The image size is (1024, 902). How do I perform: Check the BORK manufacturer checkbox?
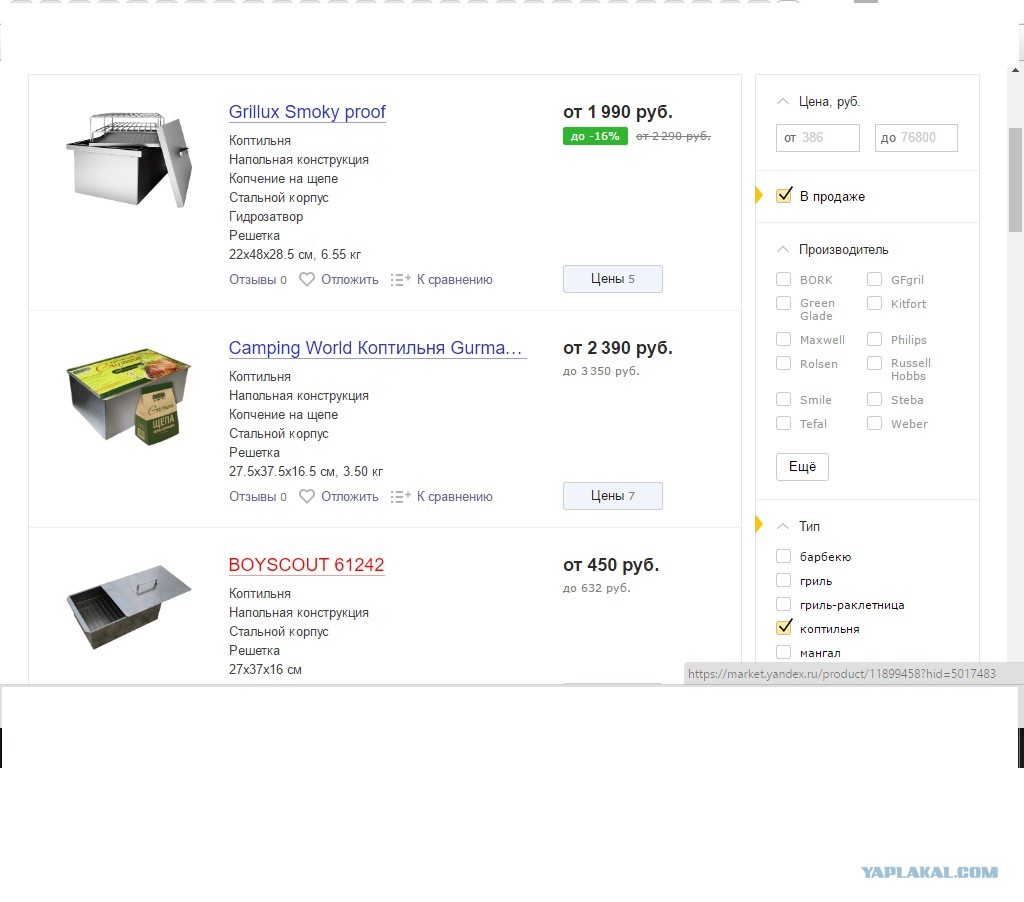pos(783,280)
